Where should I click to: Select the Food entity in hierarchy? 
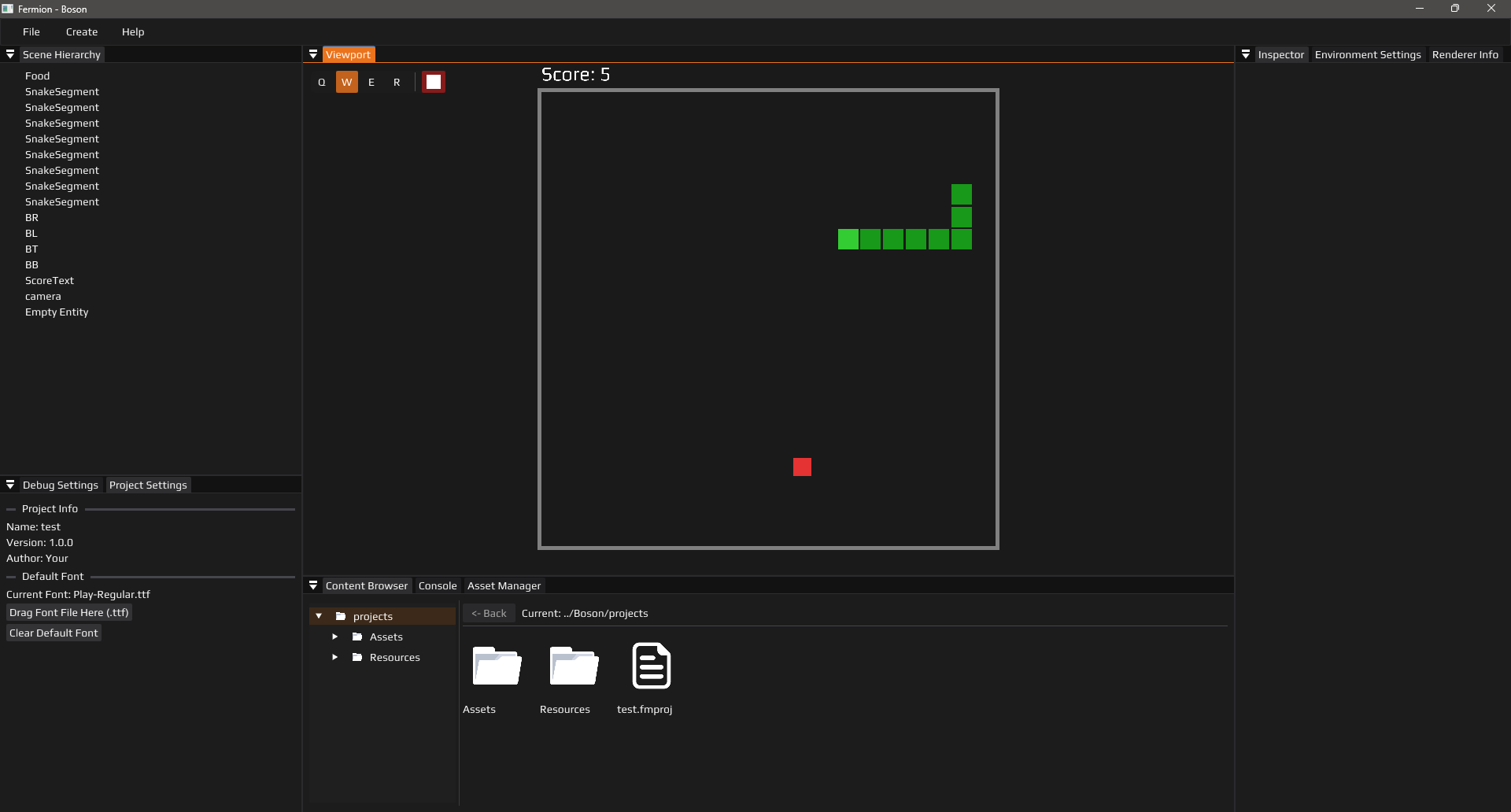(37, 76)
